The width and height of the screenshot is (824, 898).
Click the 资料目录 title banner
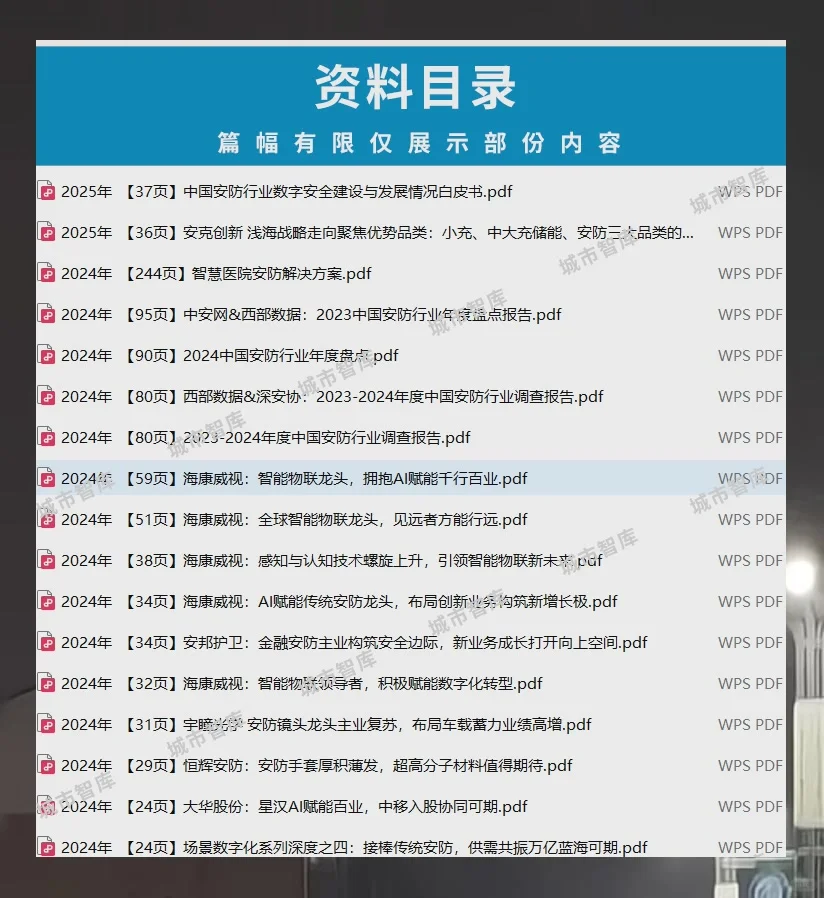click(x=412, y=87)
